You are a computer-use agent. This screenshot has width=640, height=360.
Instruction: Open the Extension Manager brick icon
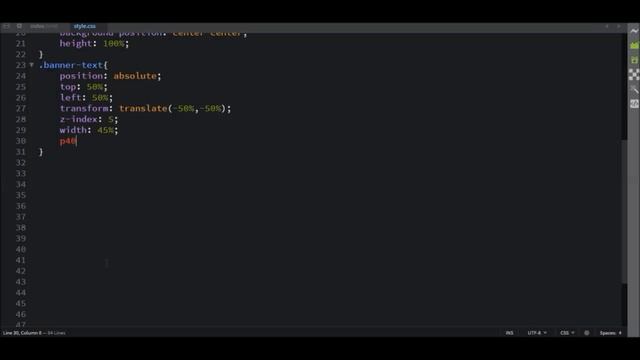click(x=634, y=45)
